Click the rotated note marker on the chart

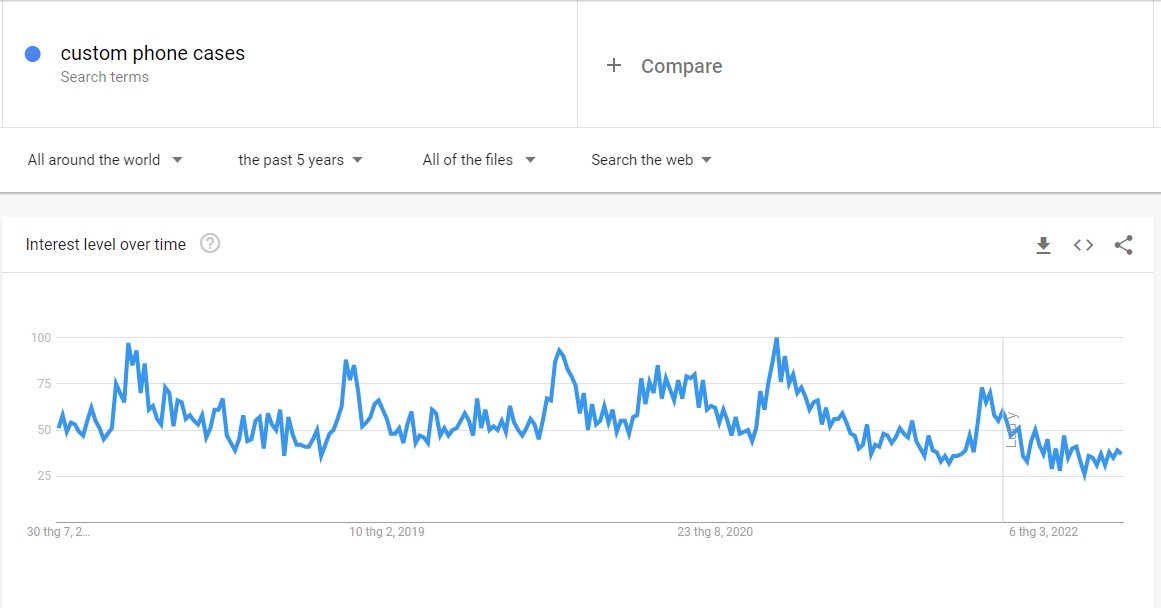[x=1012, y=430]
